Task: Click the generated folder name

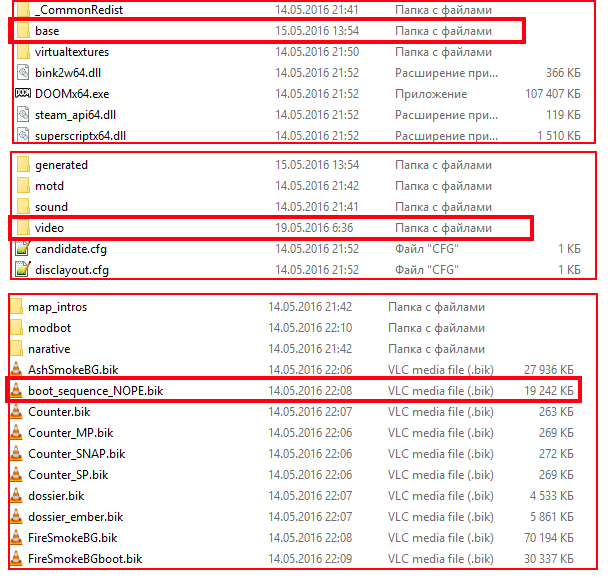Action: tap(61, 165)
